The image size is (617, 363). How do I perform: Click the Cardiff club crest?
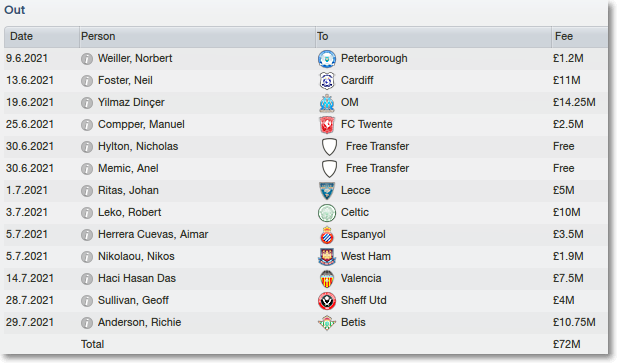coord(327,81)
